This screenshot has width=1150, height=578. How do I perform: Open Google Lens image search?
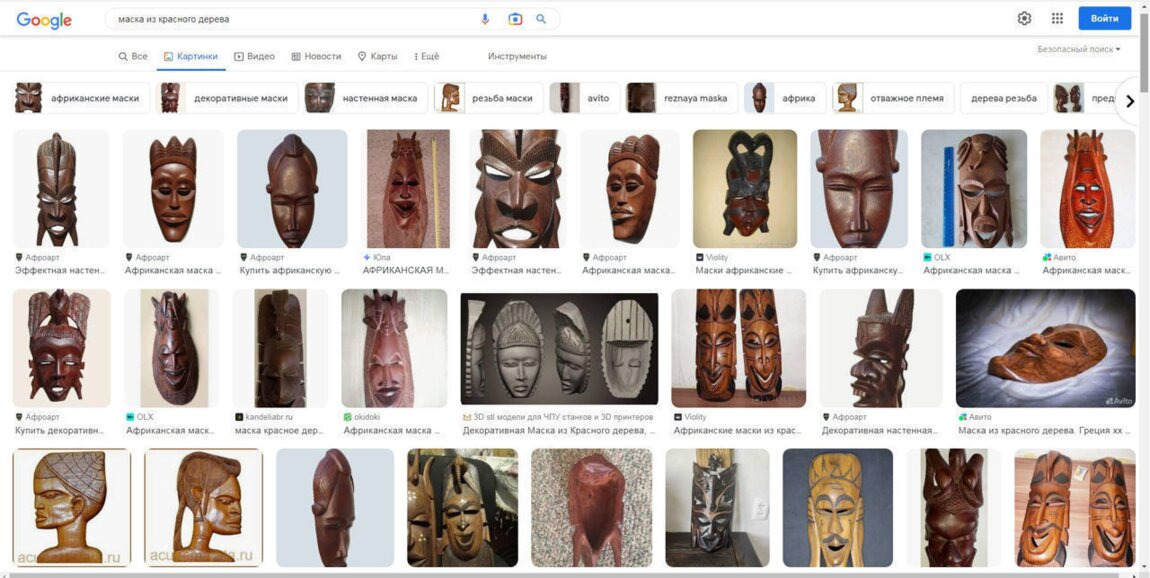[x=515, y=19]
